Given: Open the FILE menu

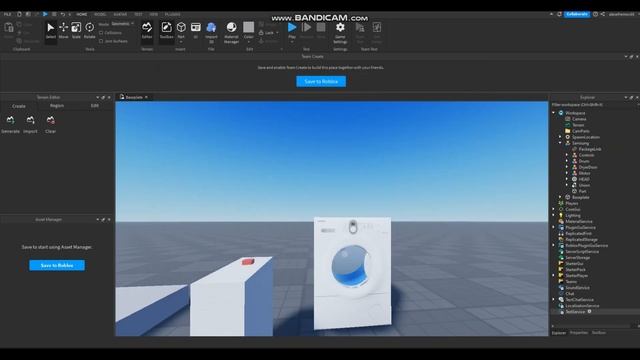Looking at the screenshot, I should (7, 14).
